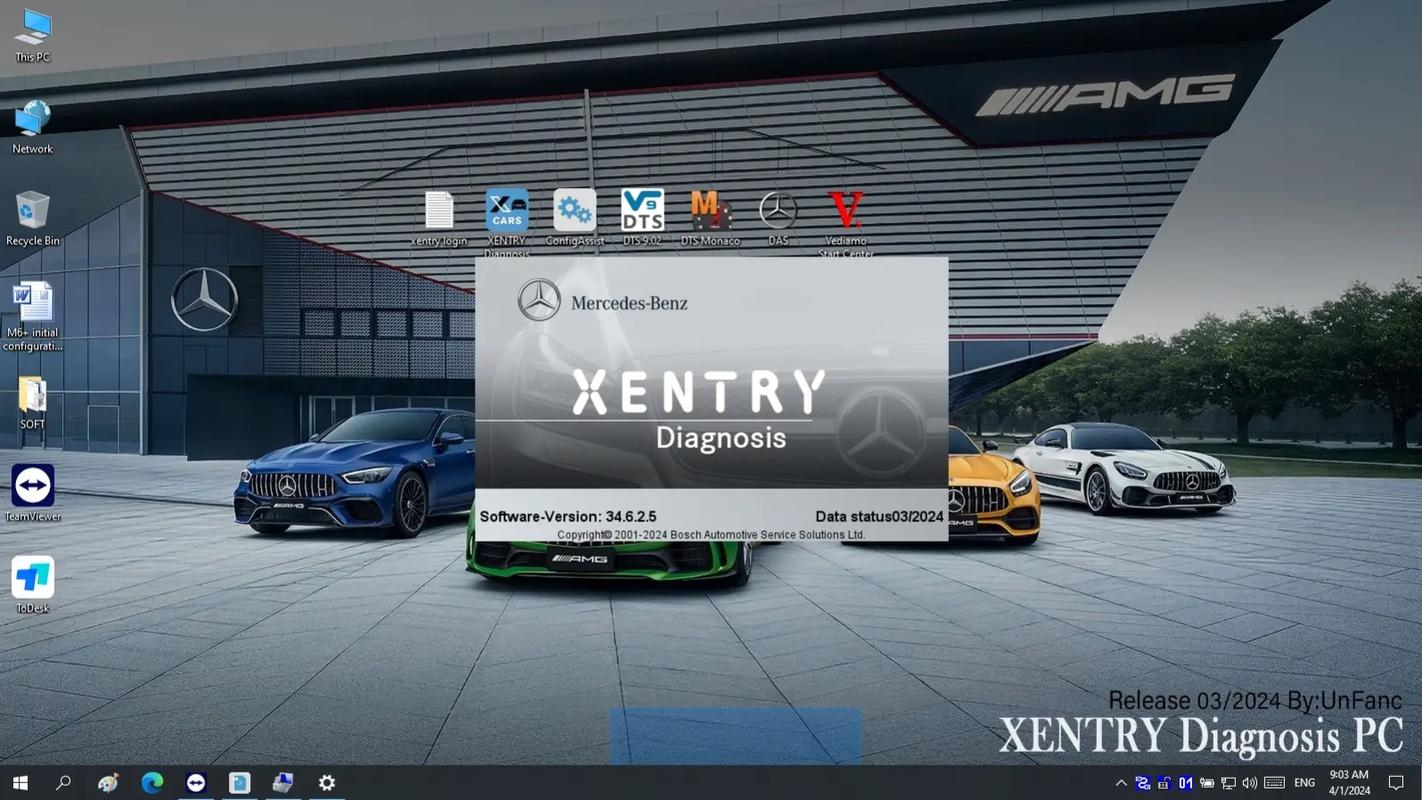
Task: Click Data status03/2024 text on splash
Action: point(879,517)
